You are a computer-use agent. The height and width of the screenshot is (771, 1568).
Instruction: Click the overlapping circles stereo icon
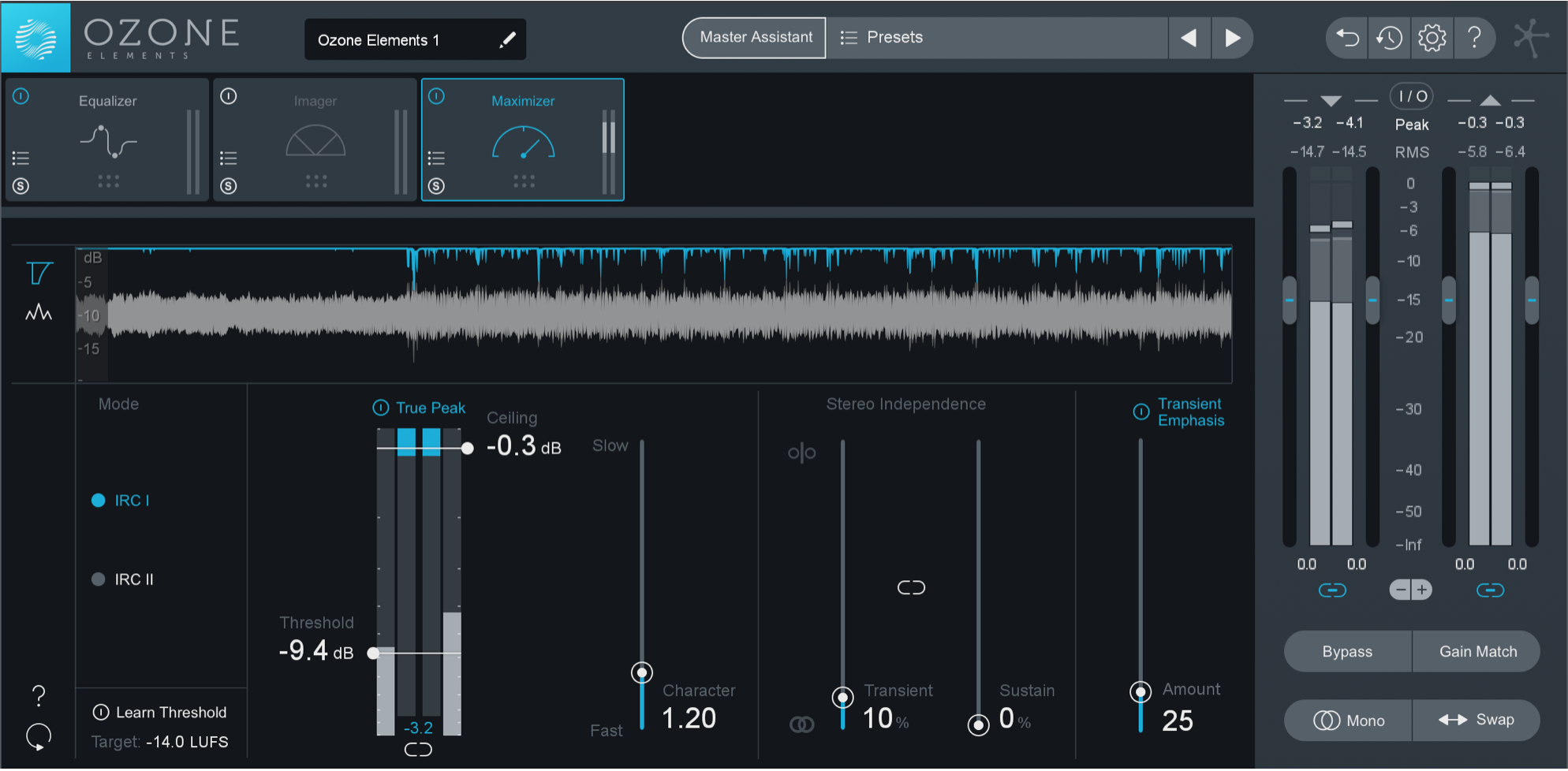click(x=801, y=724)
